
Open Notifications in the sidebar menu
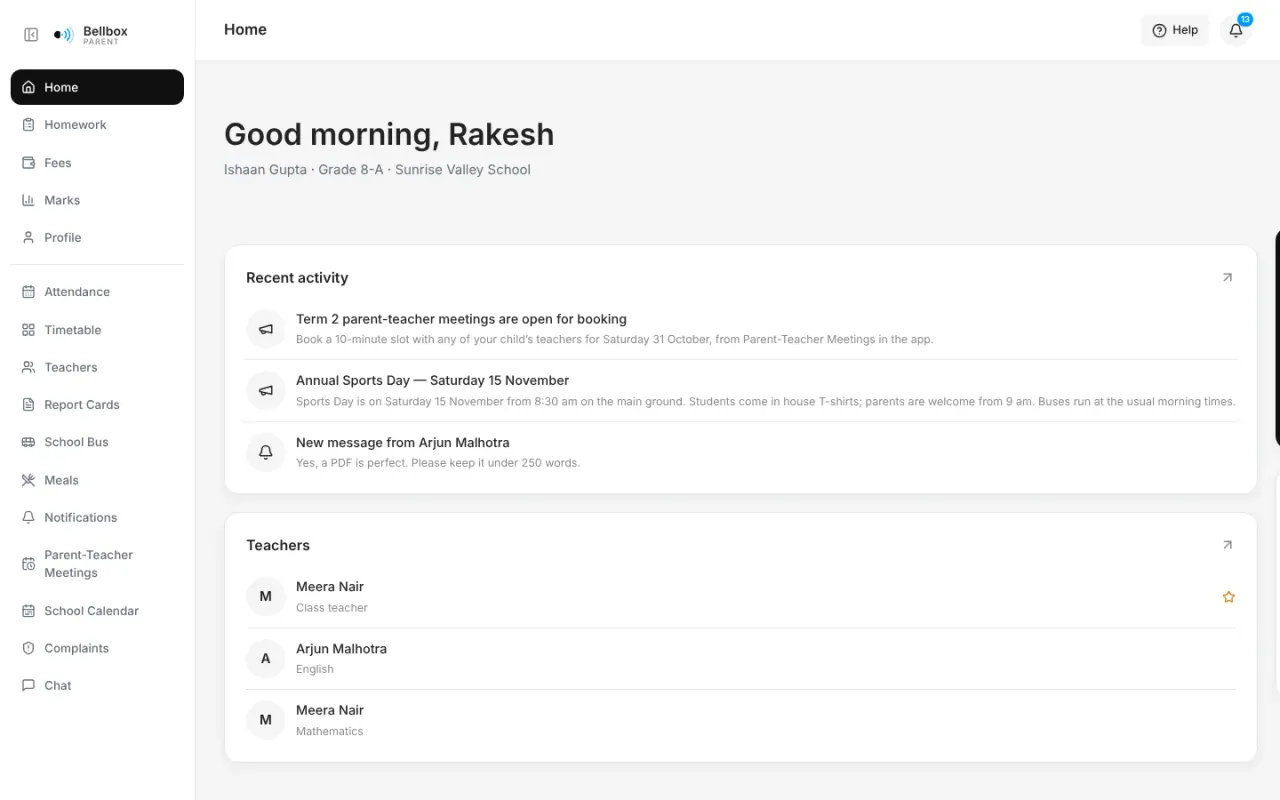(x=97, y=518)
